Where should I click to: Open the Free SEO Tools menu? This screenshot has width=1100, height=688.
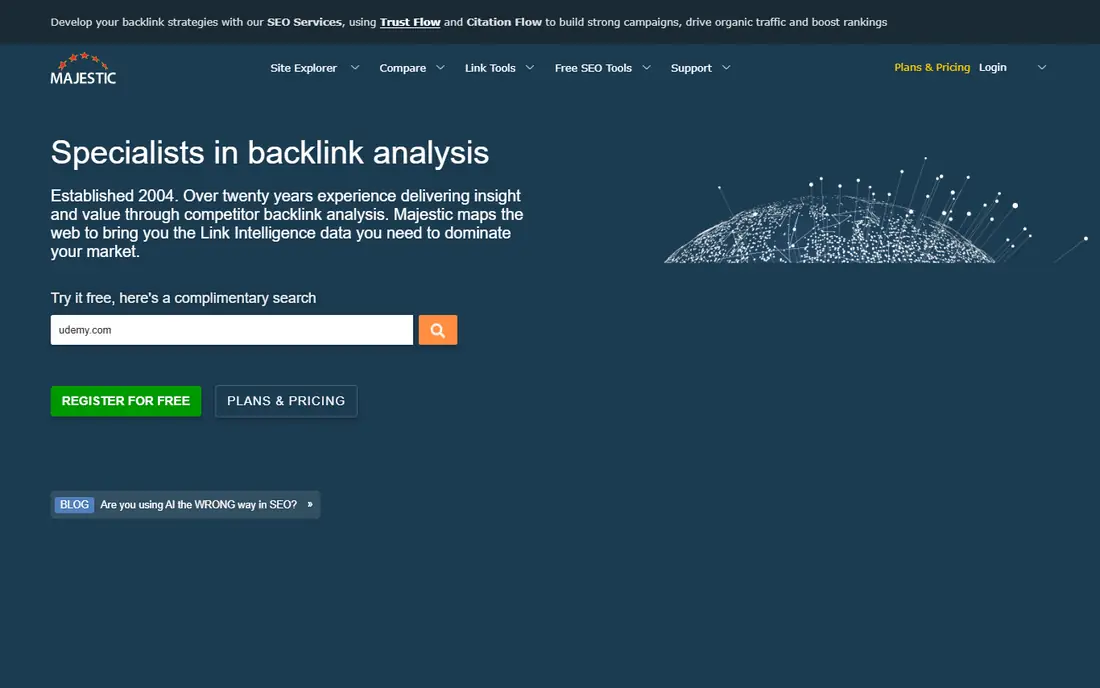(x=593, y=68)
